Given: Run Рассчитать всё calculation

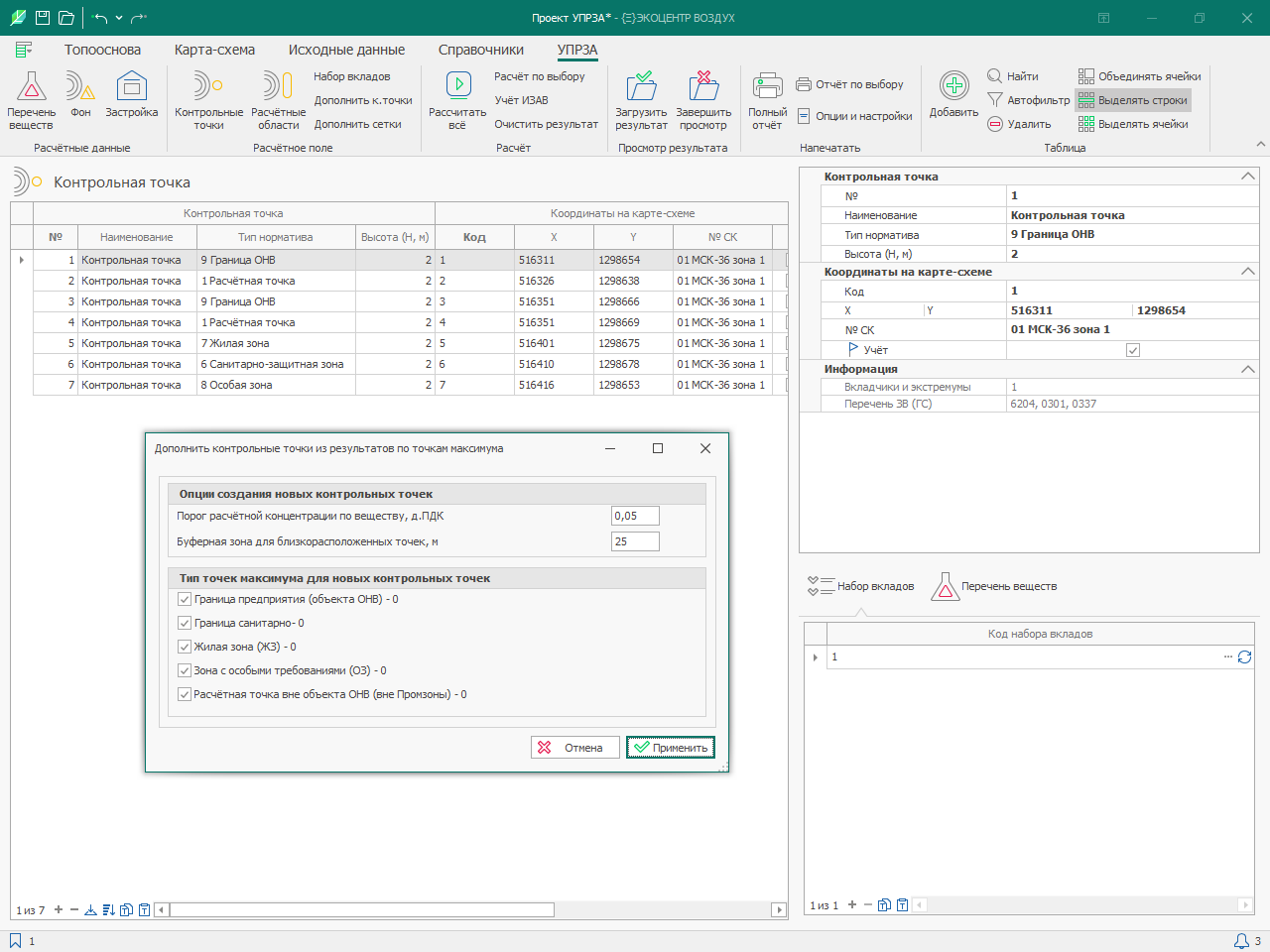Looking at the screenshot, I should point(457,100).
